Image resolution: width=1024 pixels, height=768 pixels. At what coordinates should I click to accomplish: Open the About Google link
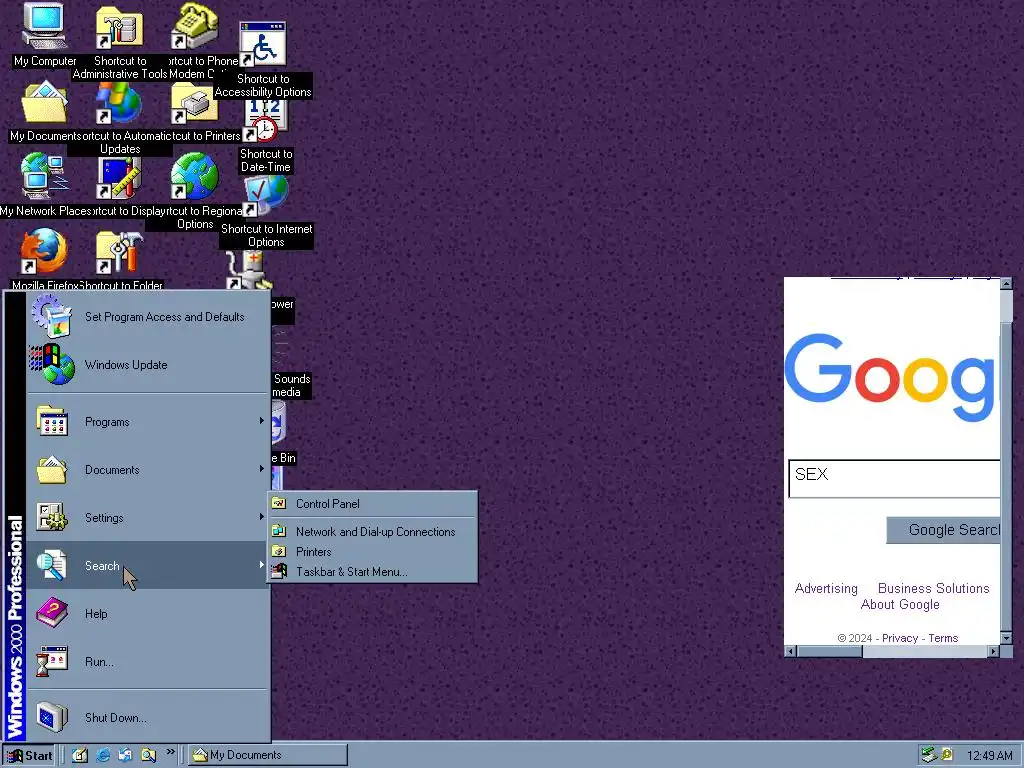[x=900, y=605]
